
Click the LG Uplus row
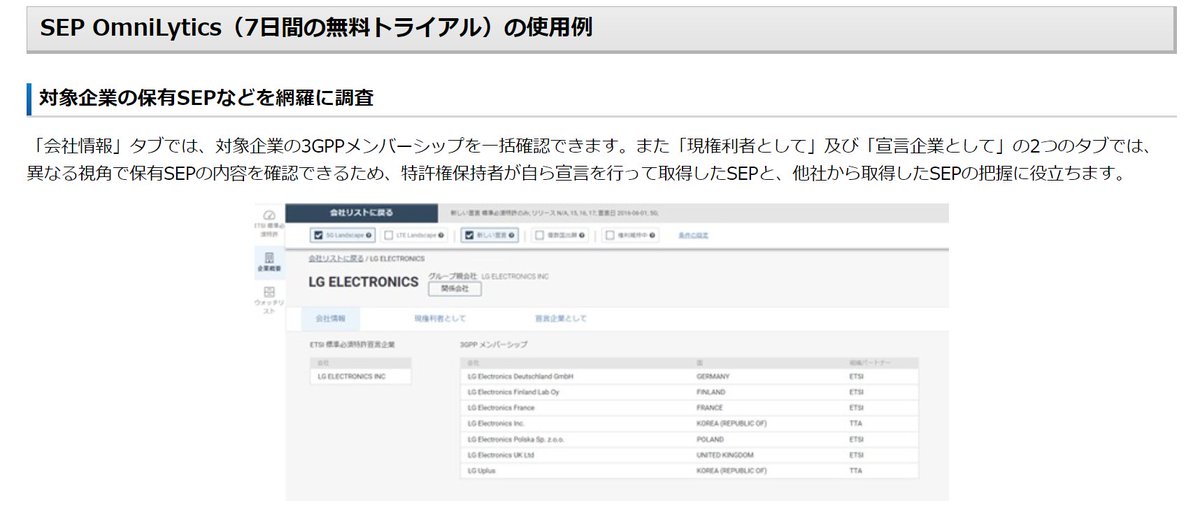pos(688,470)
